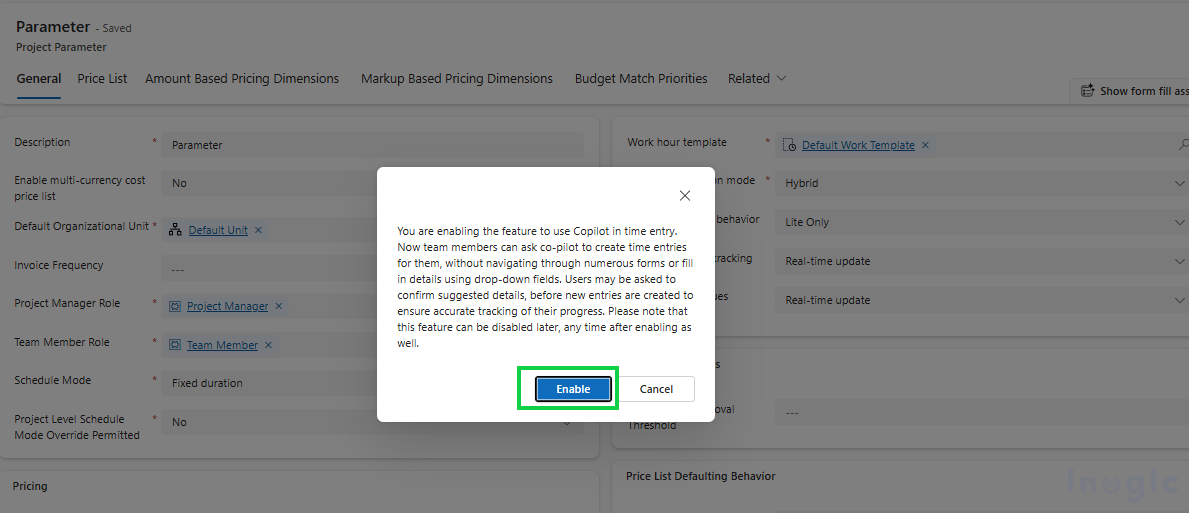Click Show form fill assistant button
This screenshot has height=513, width=1189.
point(1132,91)
